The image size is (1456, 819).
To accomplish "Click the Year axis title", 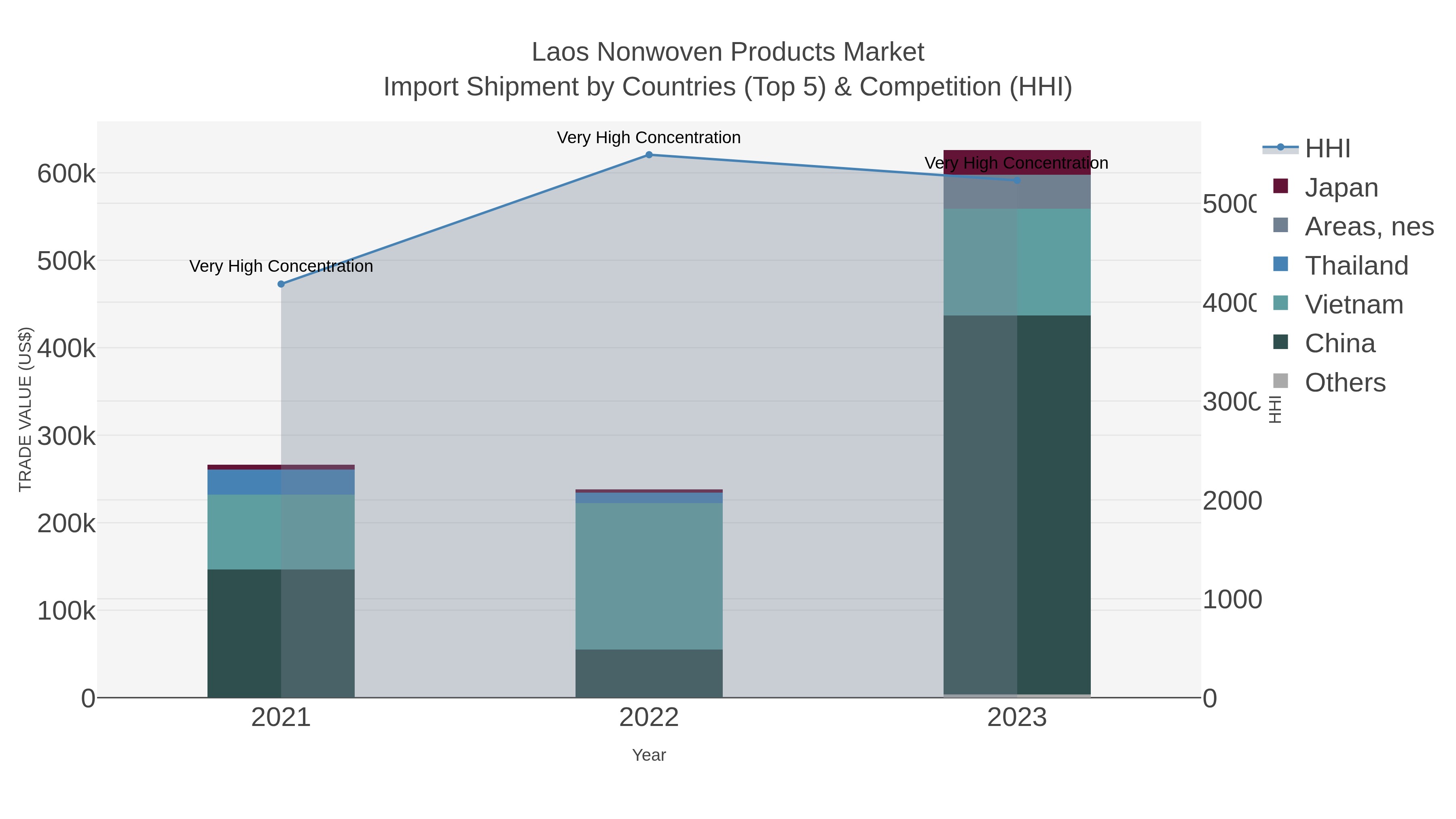I will (x=649, y=755).
